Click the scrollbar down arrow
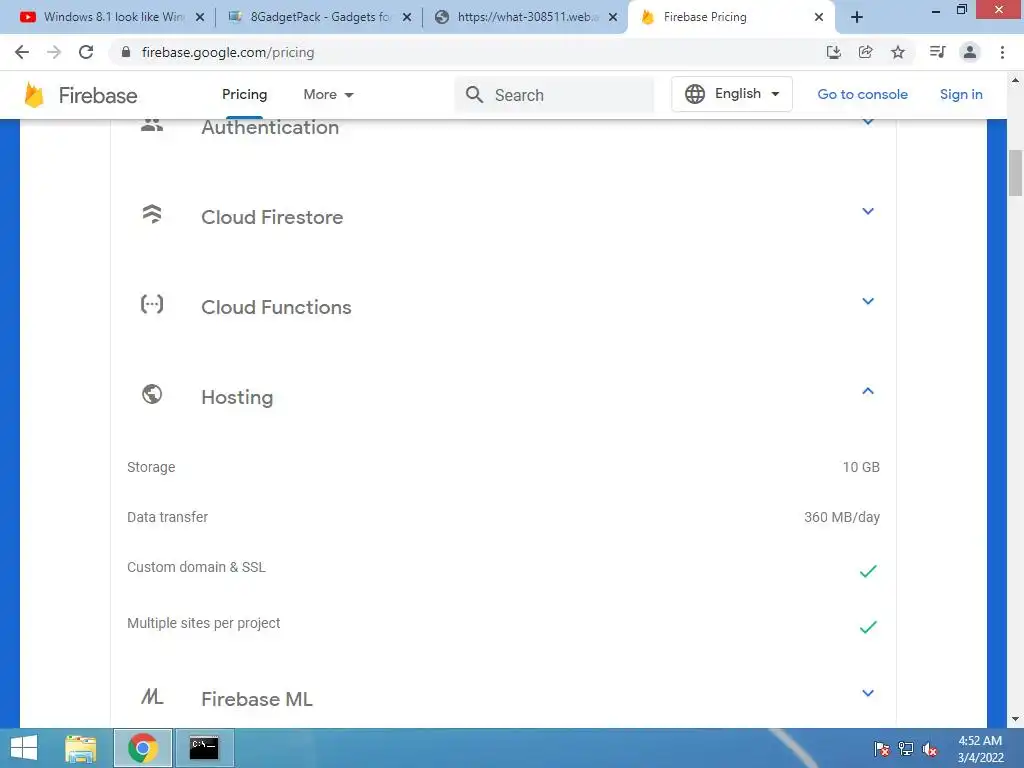1024x768 pixels. (x=1015, y=719)
